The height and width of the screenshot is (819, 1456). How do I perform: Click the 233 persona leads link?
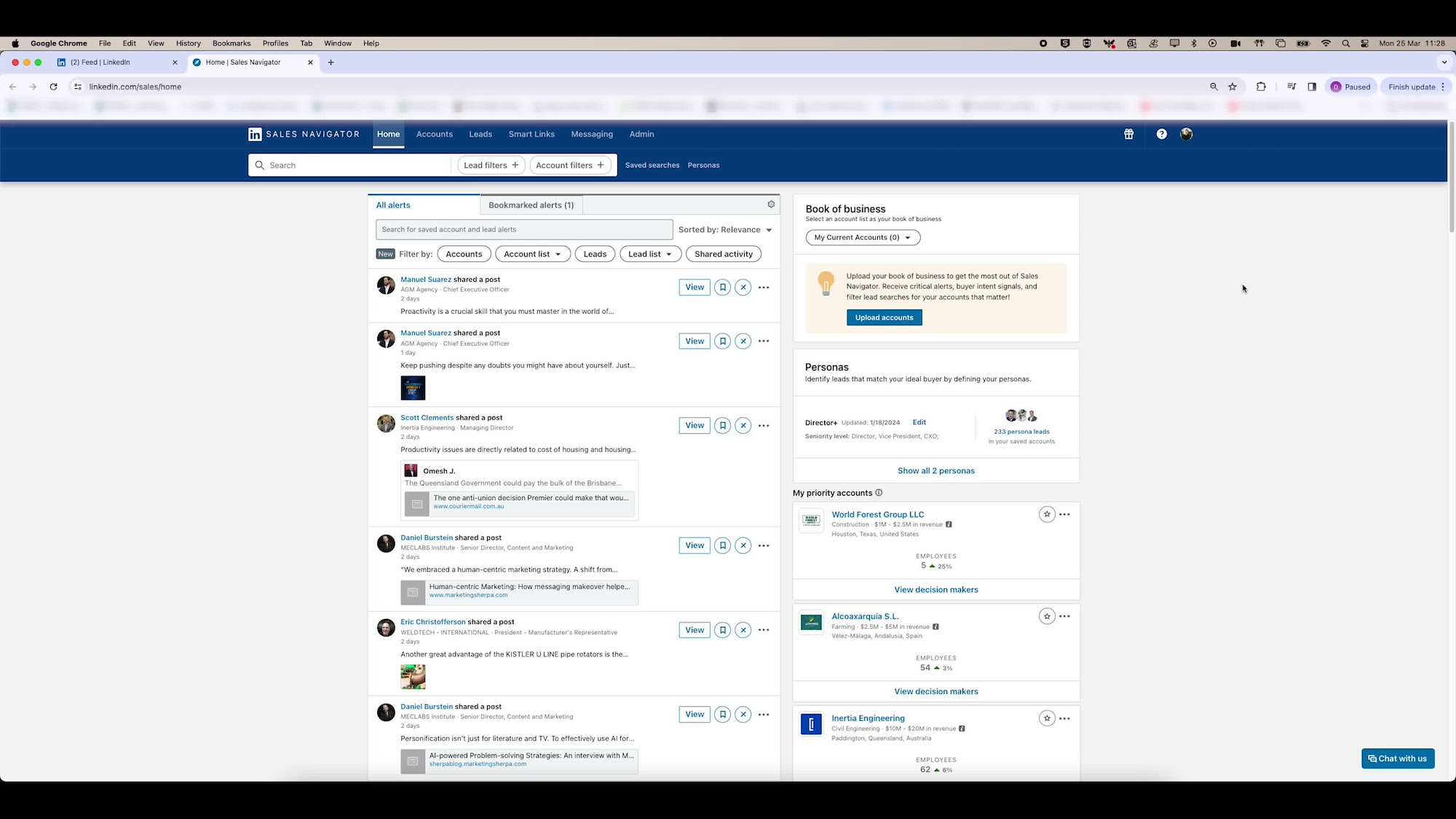click(x=1021, y=432)
